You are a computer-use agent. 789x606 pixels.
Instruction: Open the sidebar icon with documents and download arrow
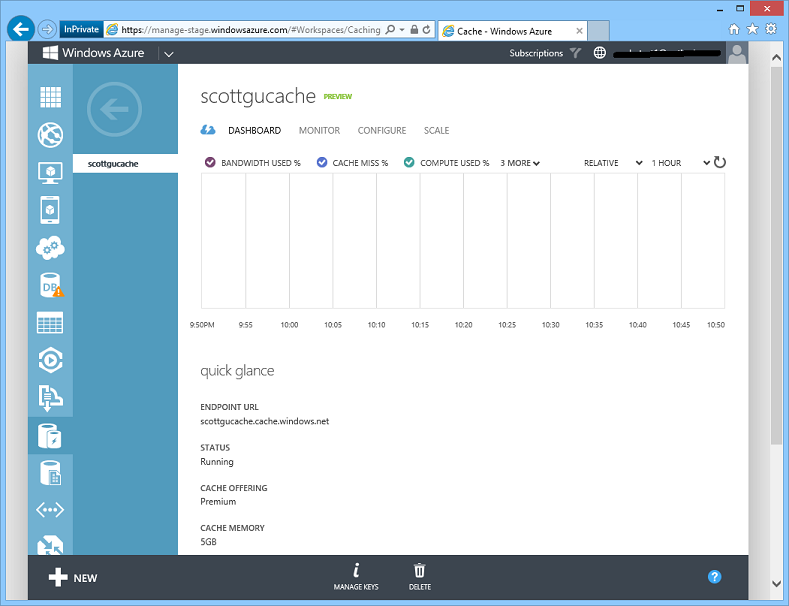(x=50, y=398)
